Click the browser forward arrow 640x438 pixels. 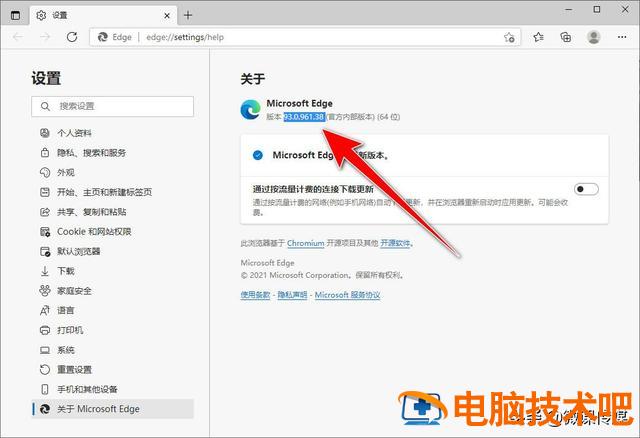click(x=45, y=37)
